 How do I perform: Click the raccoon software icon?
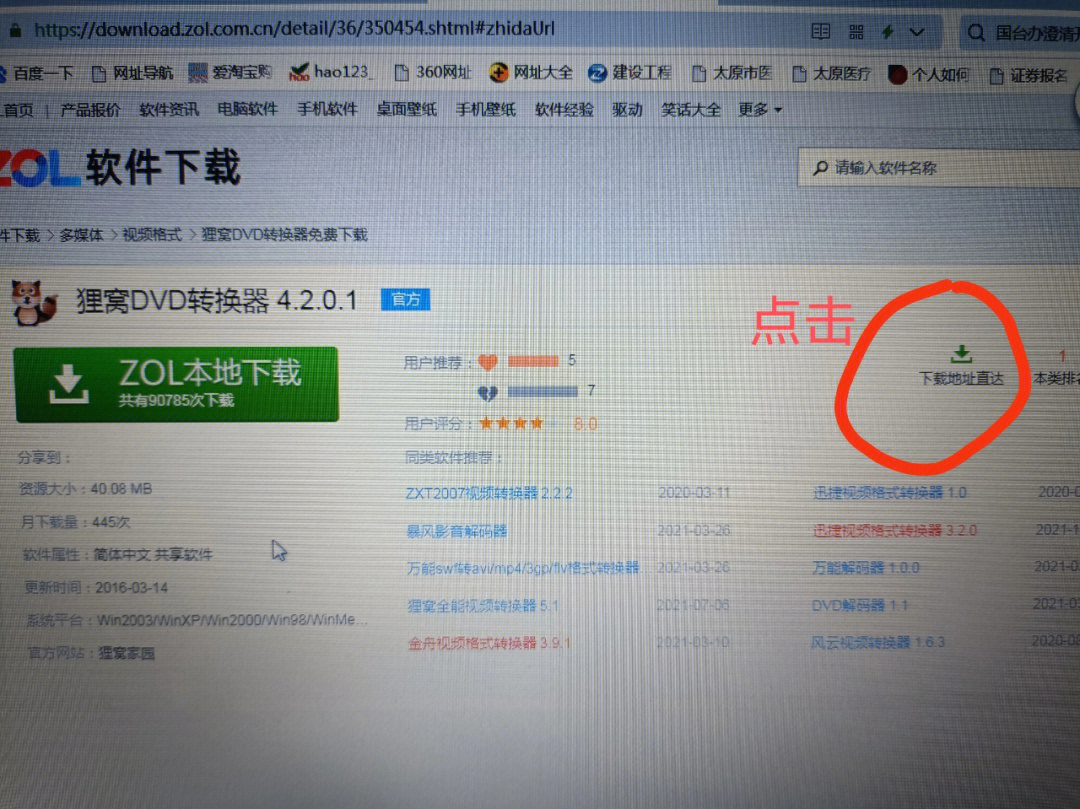pyautogui.click(x=33, y=302)
